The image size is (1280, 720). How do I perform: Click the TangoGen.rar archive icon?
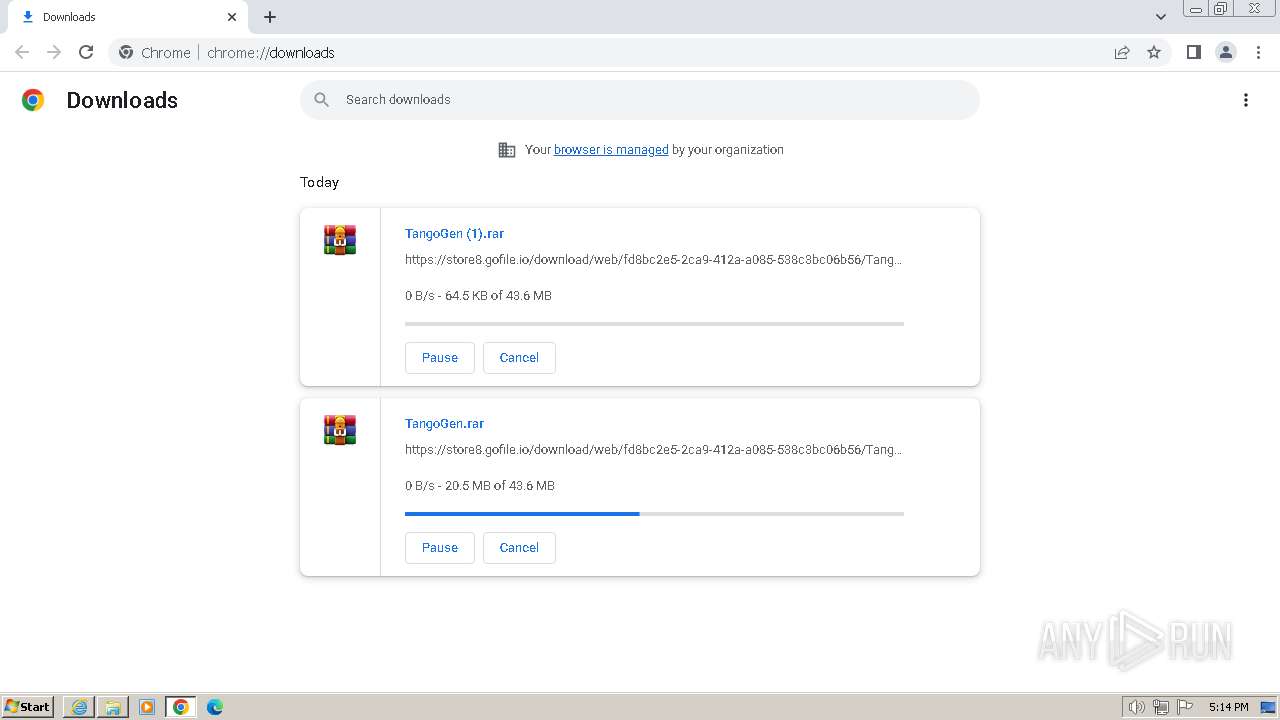click(340, 430)
